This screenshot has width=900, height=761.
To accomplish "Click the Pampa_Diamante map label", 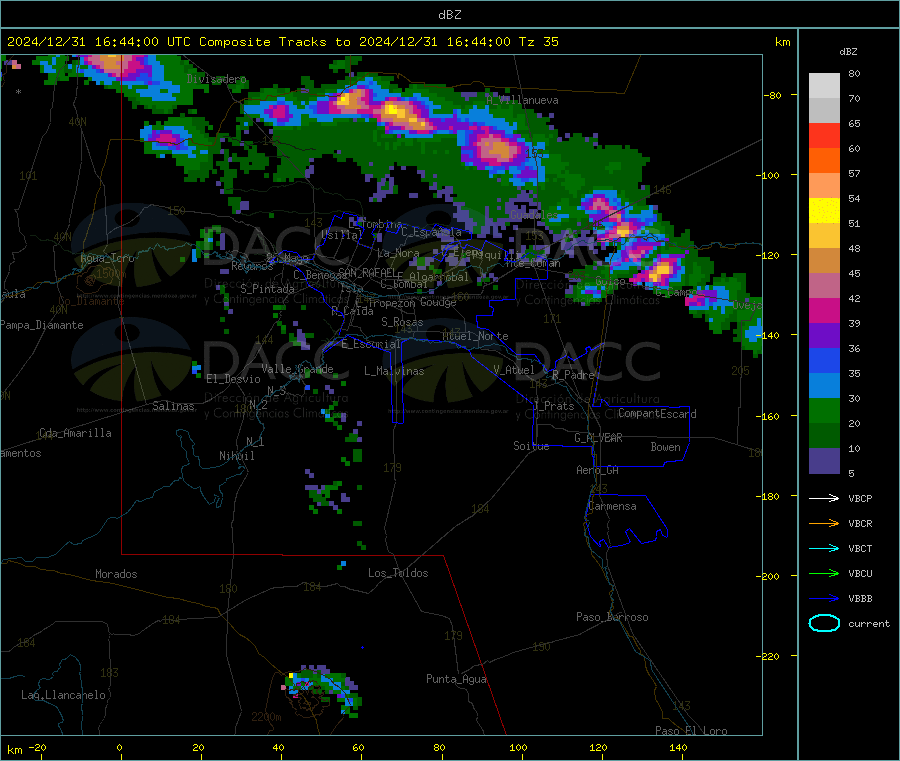I will [42, 325].
